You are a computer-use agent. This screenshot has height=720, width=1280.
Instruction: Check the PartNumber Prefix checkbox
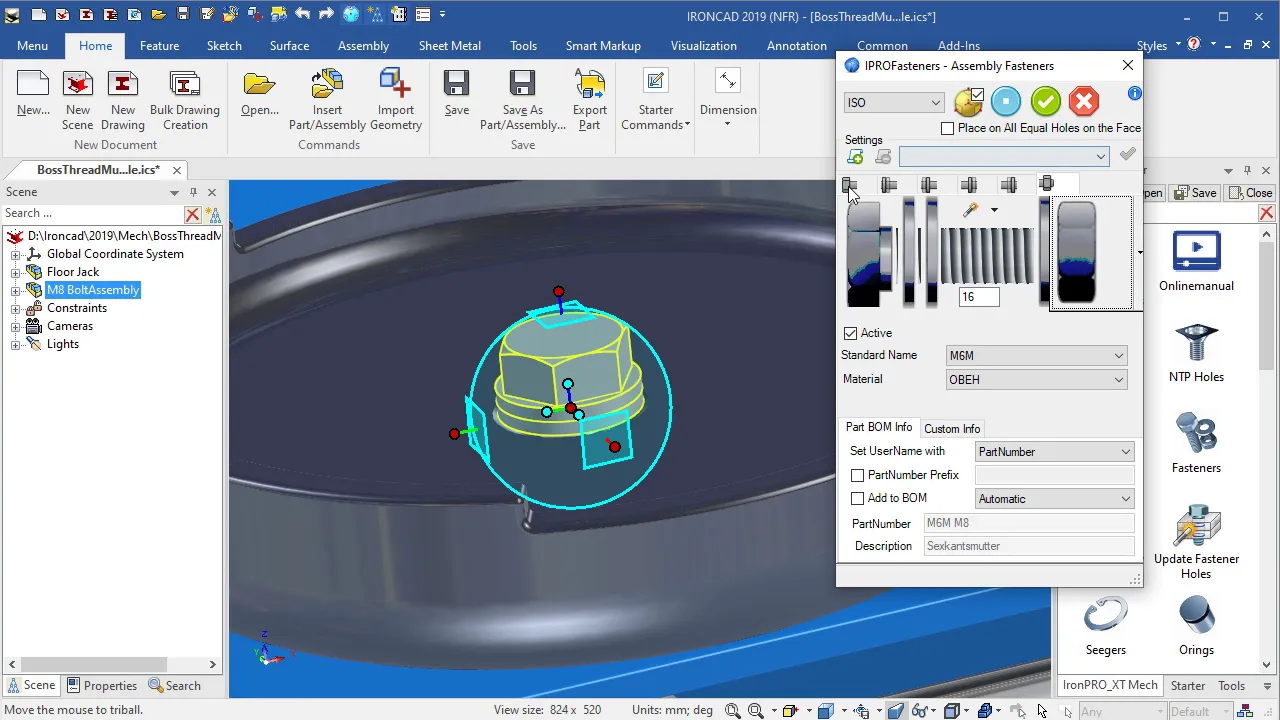pyautogui.click(x=857, y=475)
